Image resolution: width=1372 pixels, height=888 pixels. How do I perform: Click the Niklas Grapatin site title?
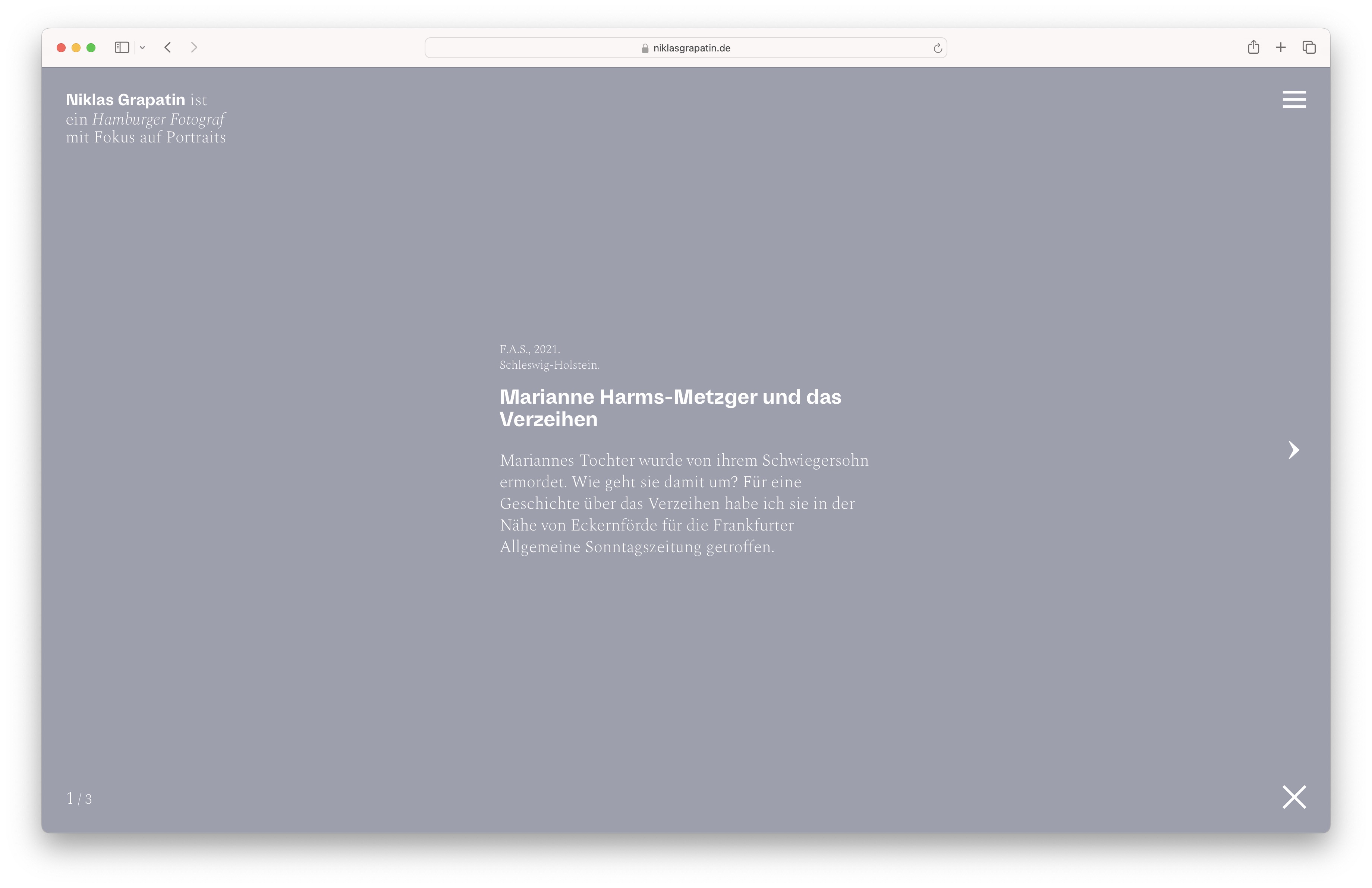click(125, 100)
